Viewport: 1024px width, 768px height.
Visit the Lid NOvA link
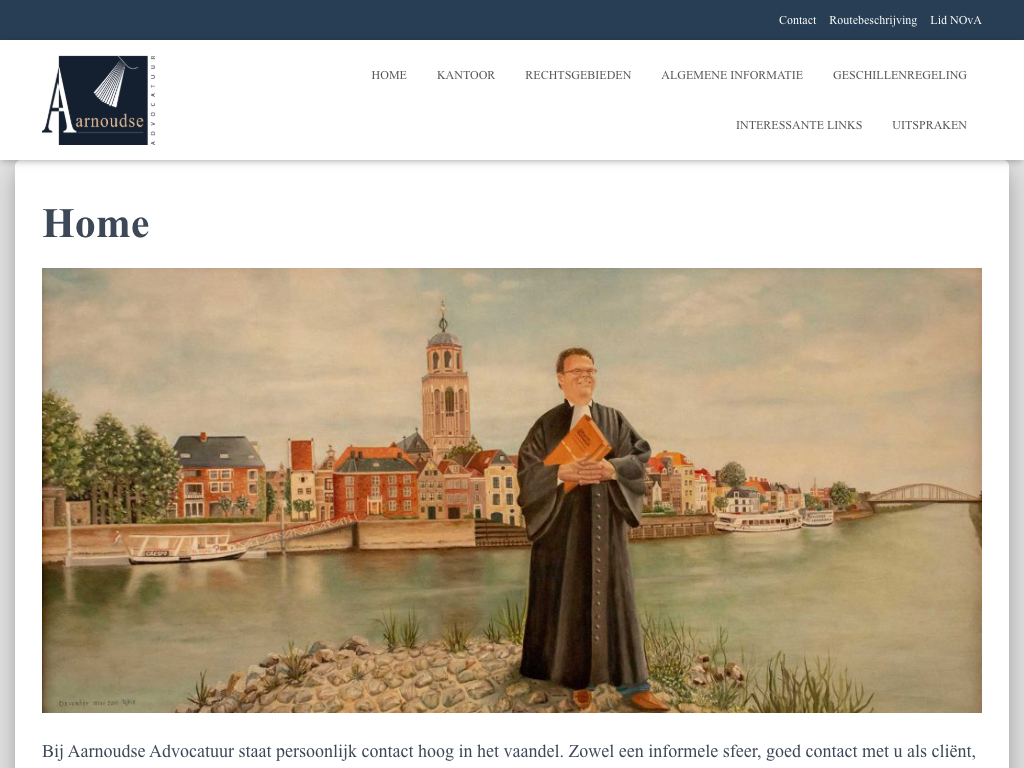(955, 20)
